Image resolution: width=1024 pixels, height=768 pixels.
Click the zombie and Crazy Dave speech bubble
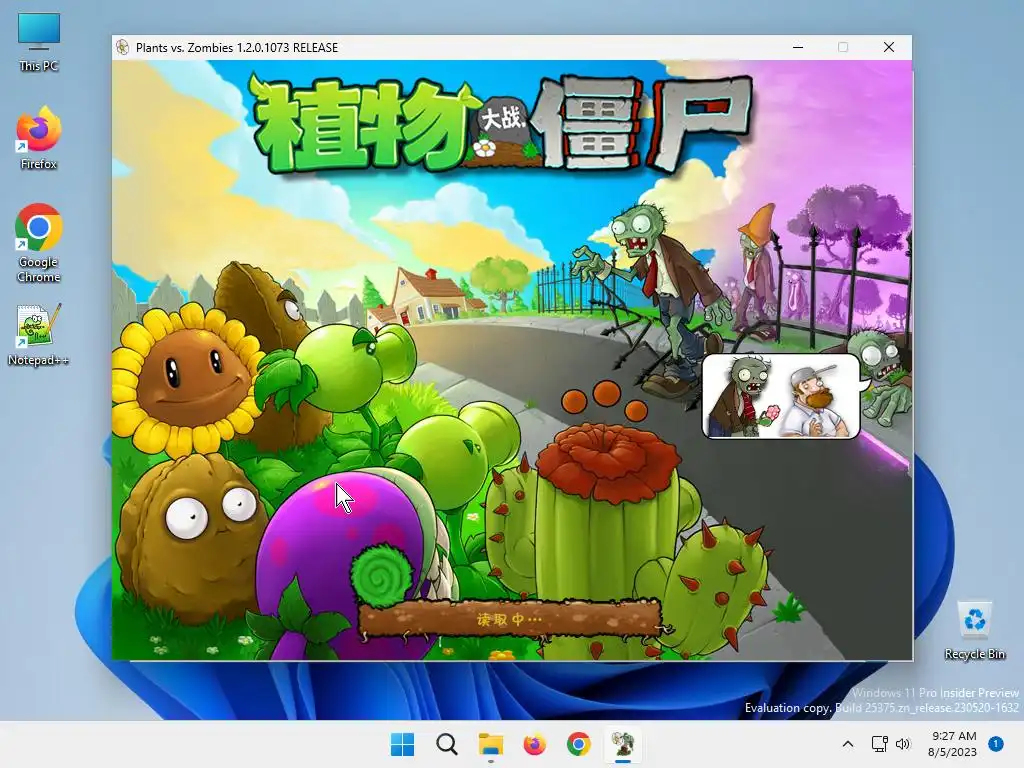coord(784,396)
